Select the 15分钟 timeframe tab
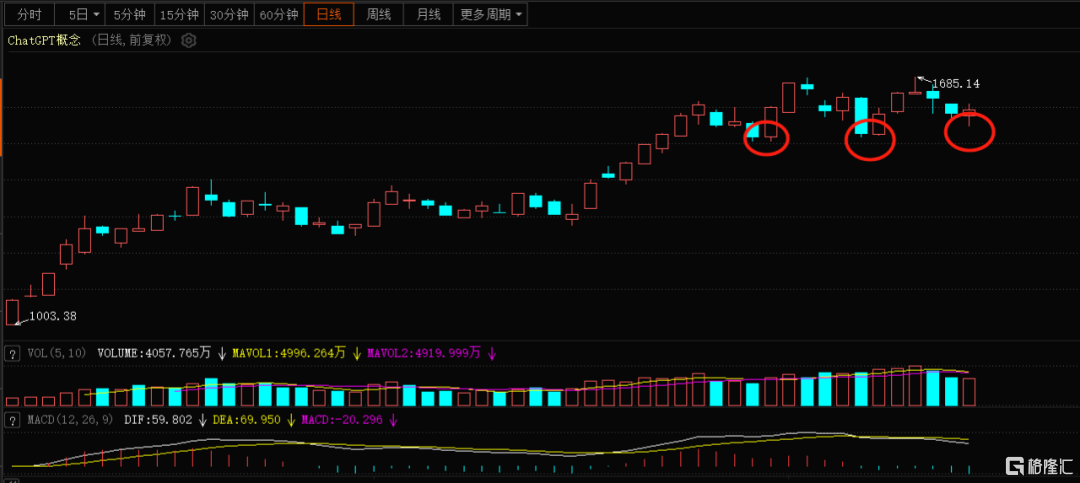Screen dimensions: 1080x483 [179, 14]
